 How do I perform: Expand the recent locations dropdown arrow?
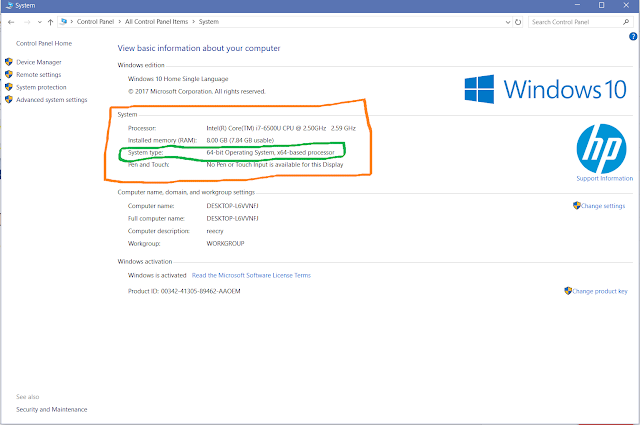pos(40,22)
